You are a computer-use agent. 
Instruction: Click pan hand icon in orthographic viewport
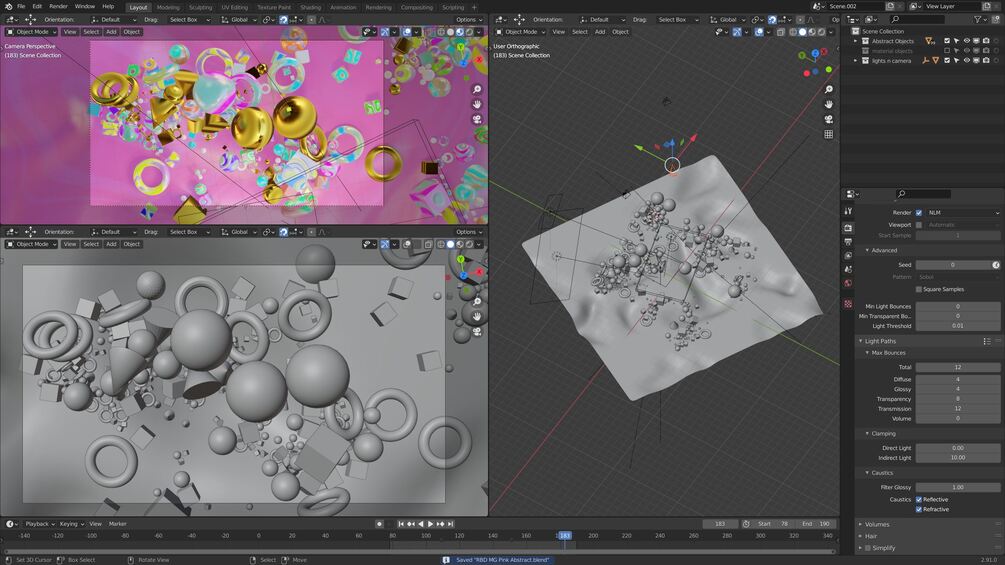(829, 104)
